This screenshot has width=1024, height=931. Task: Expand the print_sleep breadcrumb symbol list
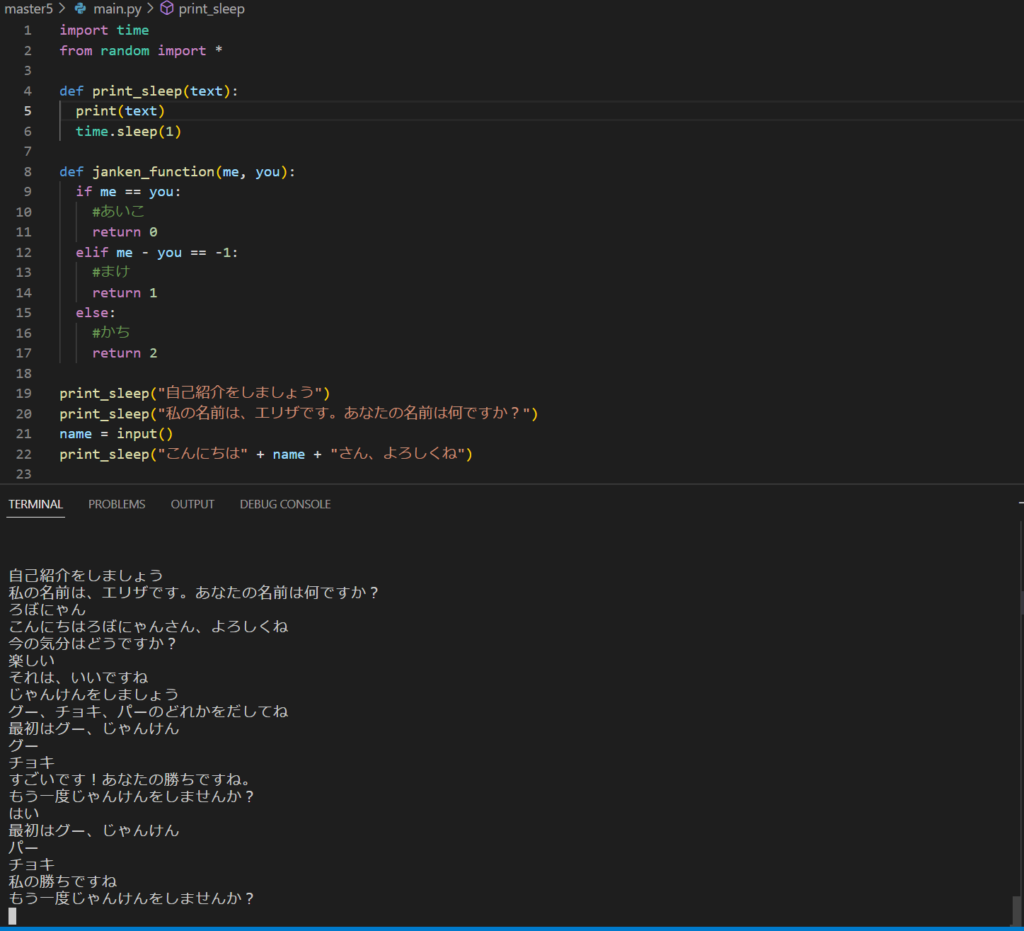tap(211, 9)
